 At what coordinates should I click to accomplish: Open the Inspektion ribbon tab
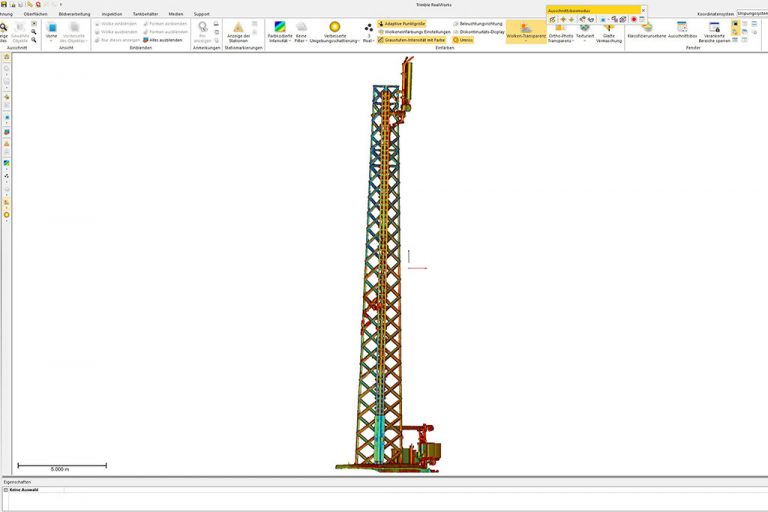tap(111, 14)
